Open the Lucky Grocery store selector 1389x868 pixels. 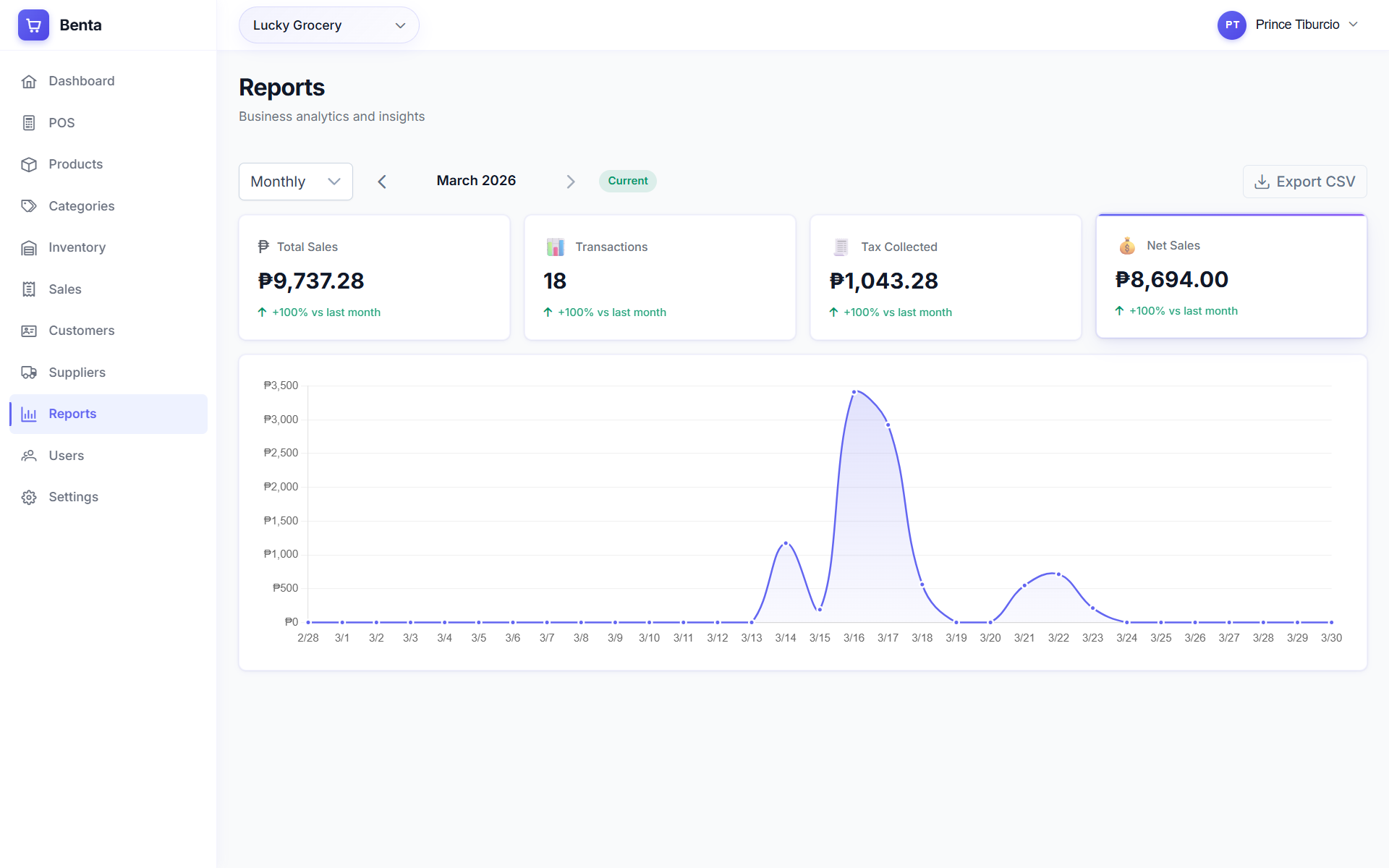[328, 25]
